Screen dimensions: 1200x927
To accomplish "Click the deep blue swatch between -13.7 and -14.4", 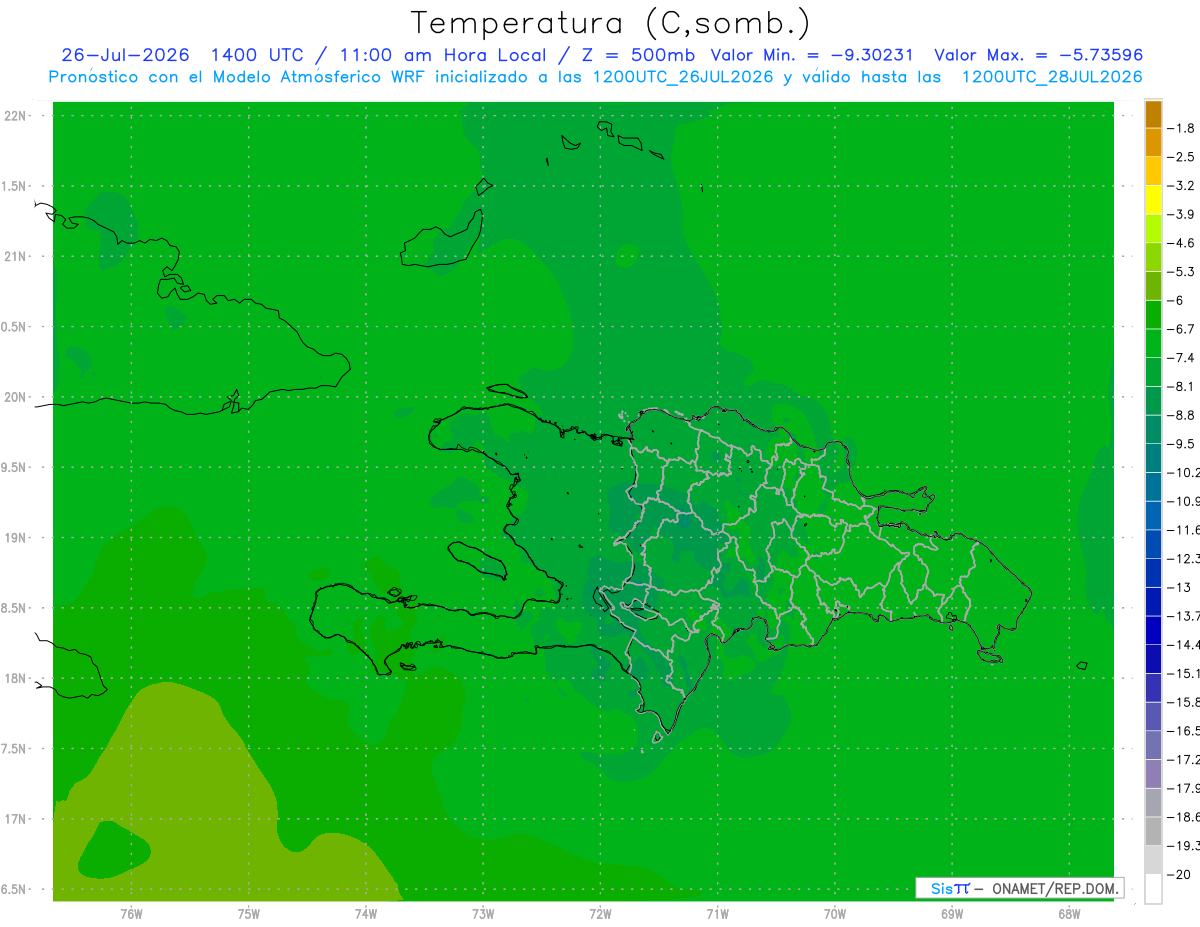I will pos(1153,630).
